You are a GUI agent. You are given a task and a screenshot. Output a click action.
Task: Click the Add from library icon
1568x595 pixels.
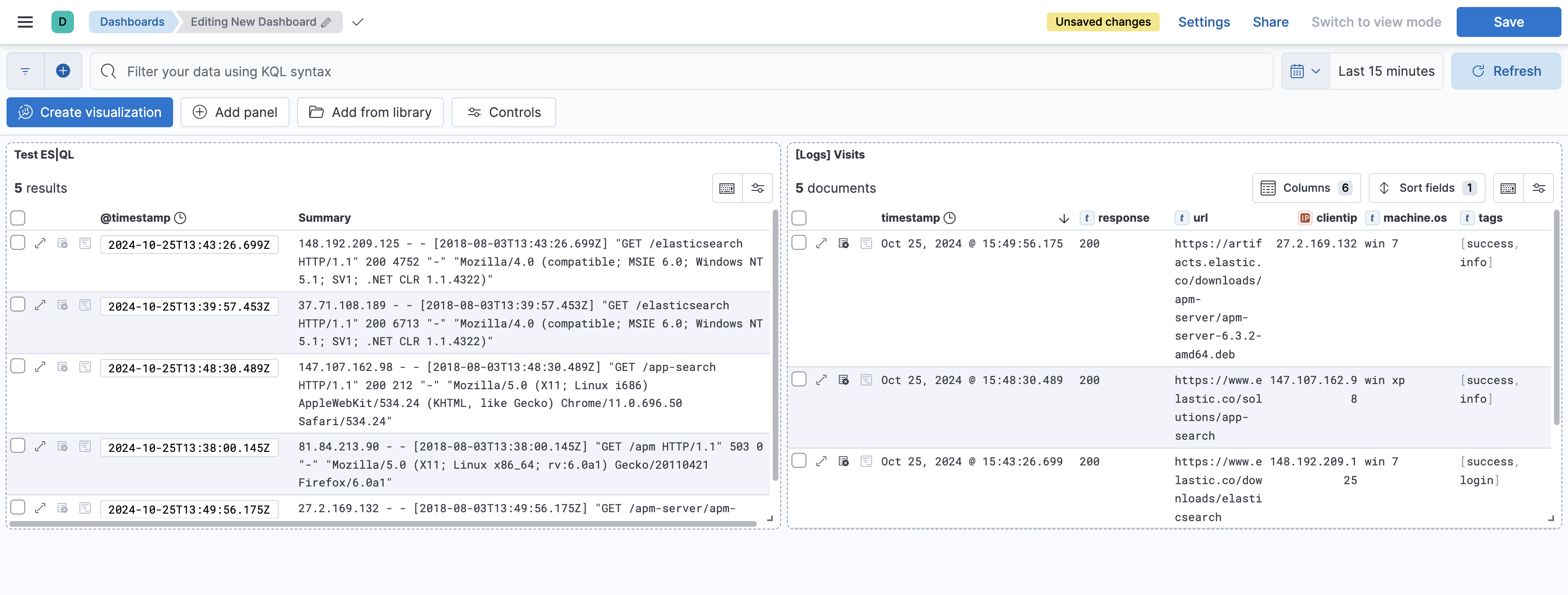[x=317, y=111]
